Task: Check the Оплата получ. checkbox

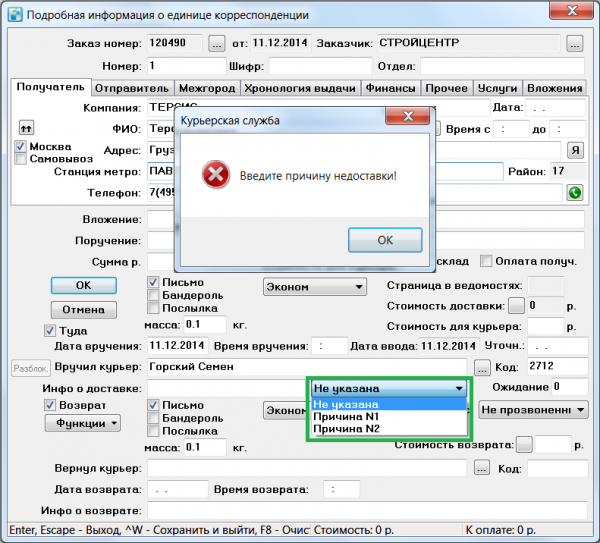Action: click(486, 261)
